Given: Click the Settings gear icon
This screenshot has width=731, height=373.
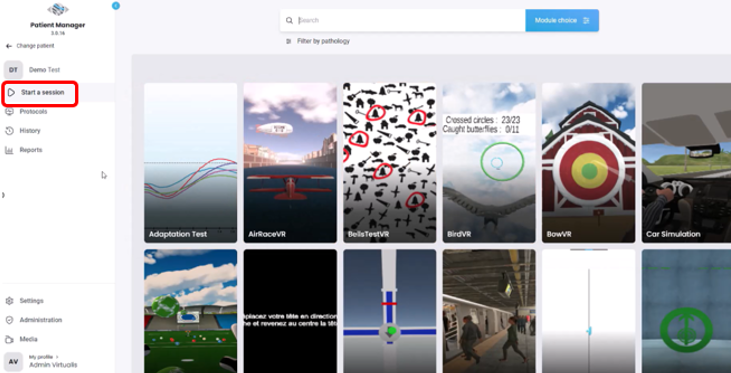Looking at the screenshot, I should coord(9,301).
